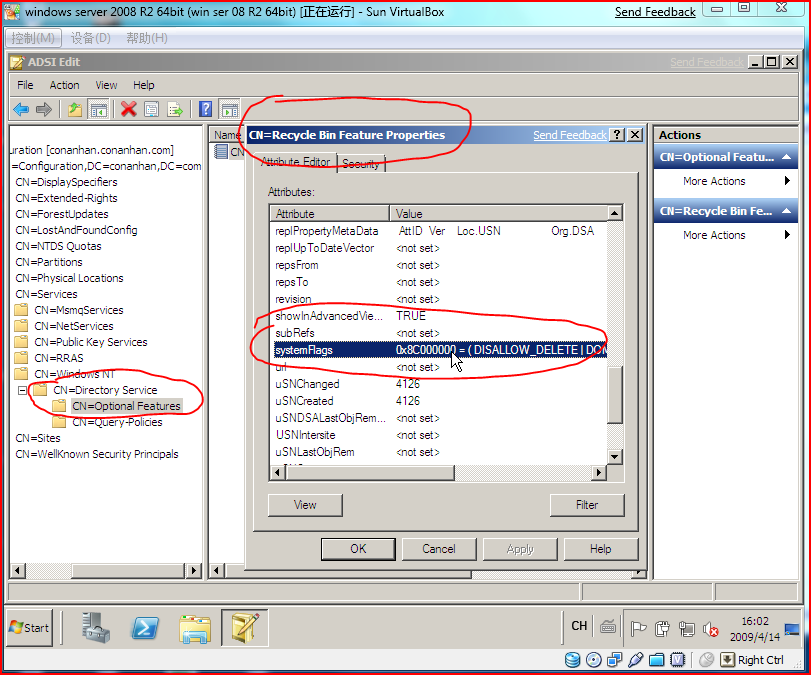Open VirtualBox 设备(D) menu

point(91,38)
